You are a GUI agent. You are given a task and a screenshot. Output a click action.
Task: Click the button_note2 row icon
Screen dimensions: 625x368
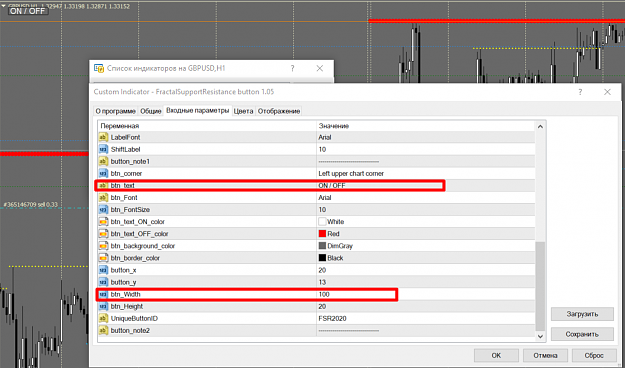click(103, 331)
